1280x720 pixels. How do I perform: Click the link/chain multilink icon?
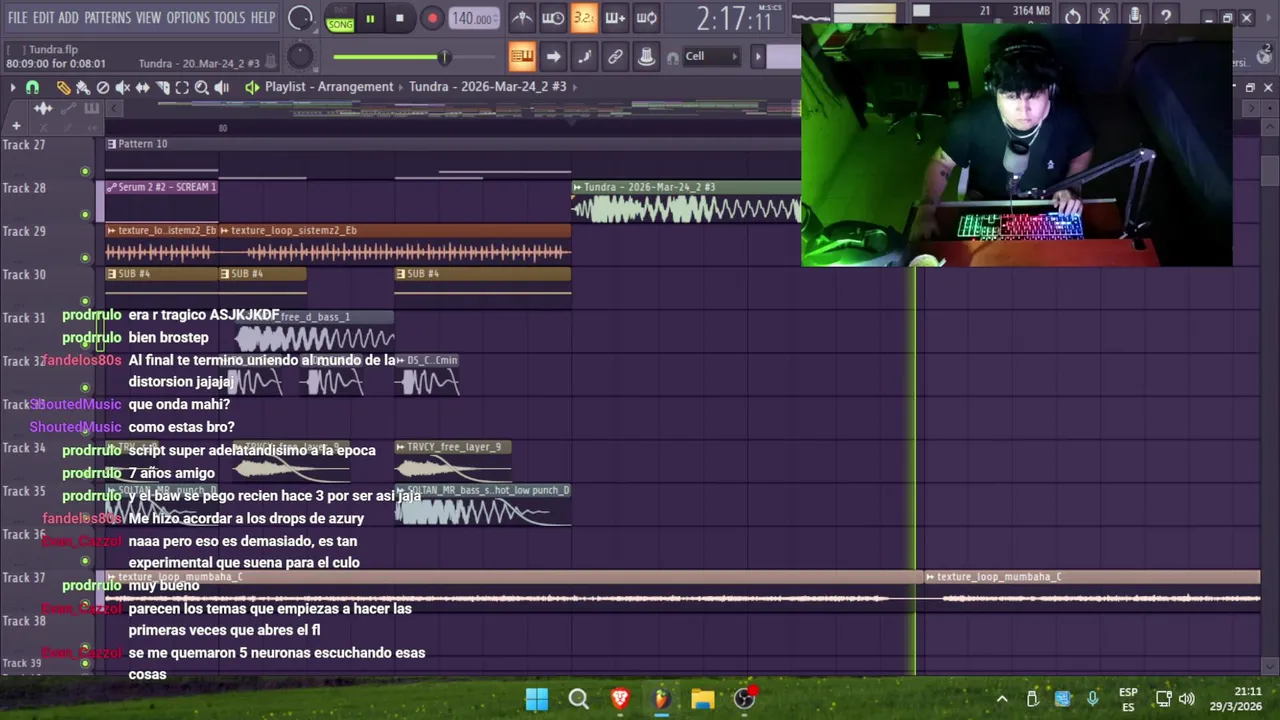point(615,56)
